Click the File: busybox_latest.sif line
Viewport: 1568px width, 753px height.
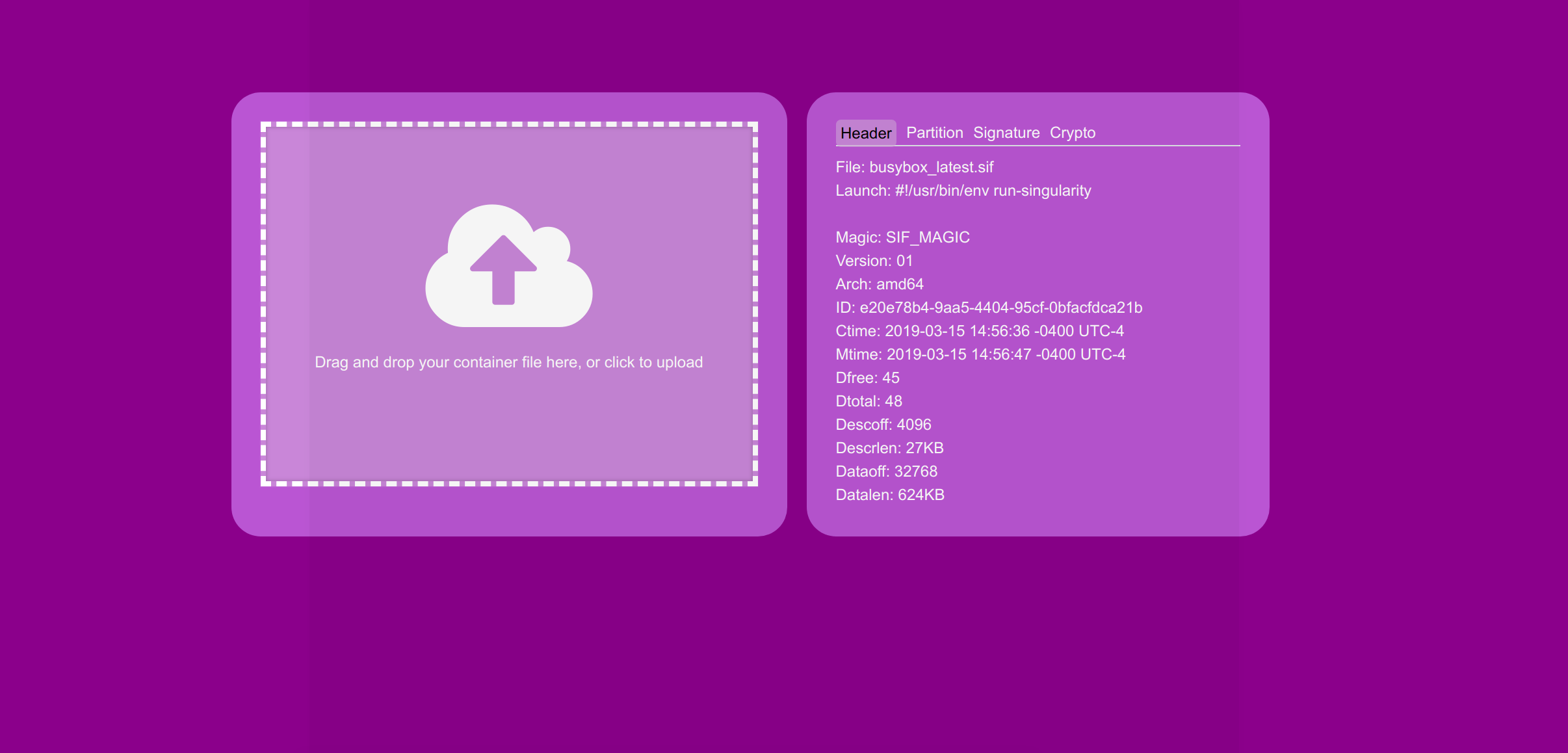point(914,167)
